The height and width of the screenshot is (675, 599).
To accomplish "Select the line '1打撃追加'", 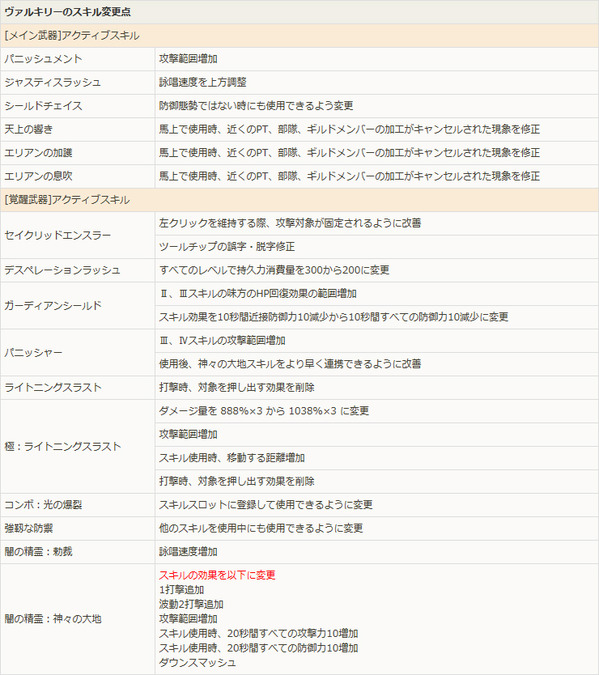I will click(181, 590).
